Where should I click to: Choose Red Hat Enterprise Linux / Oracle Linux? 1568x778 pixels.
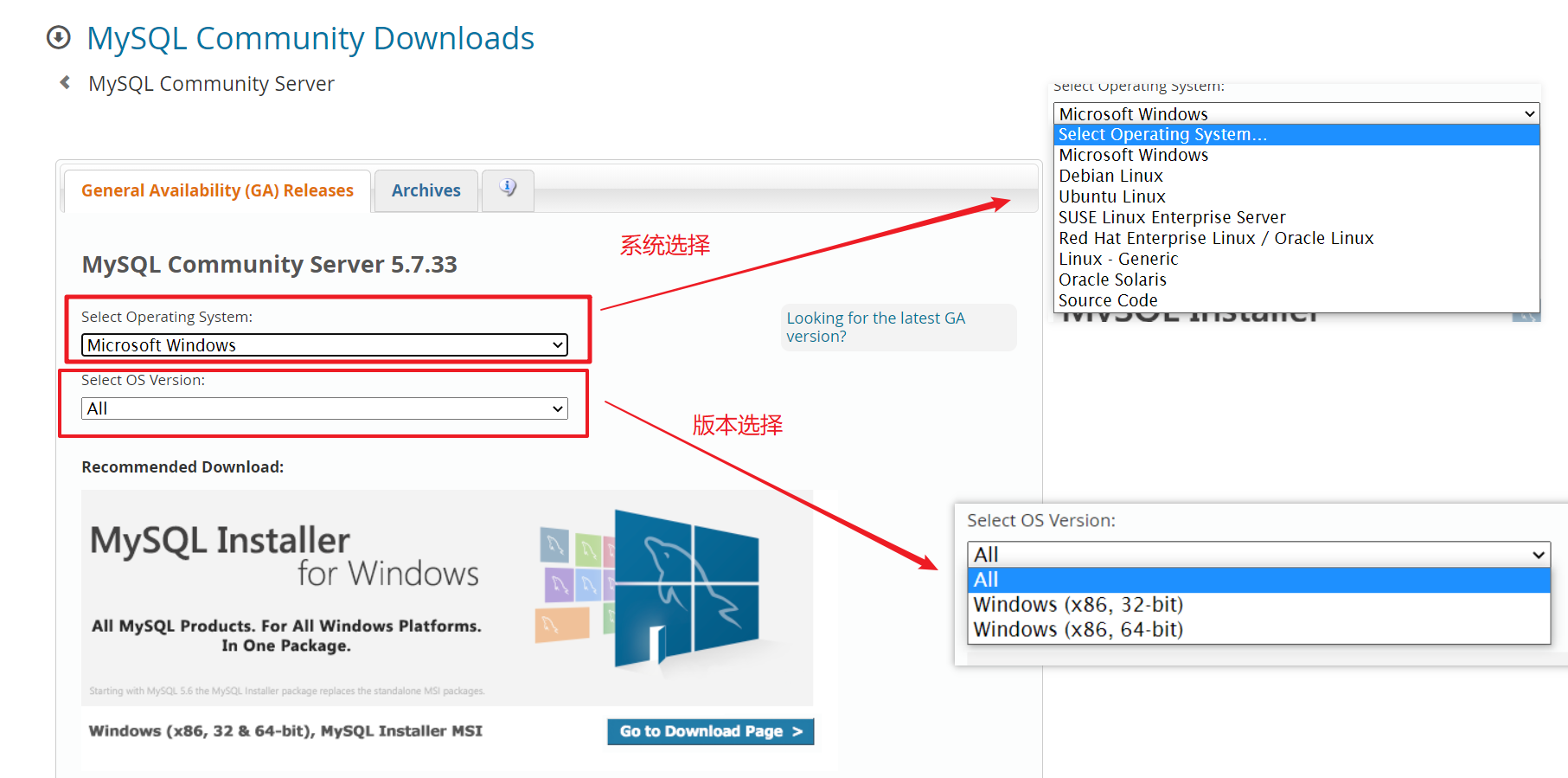1296,238
